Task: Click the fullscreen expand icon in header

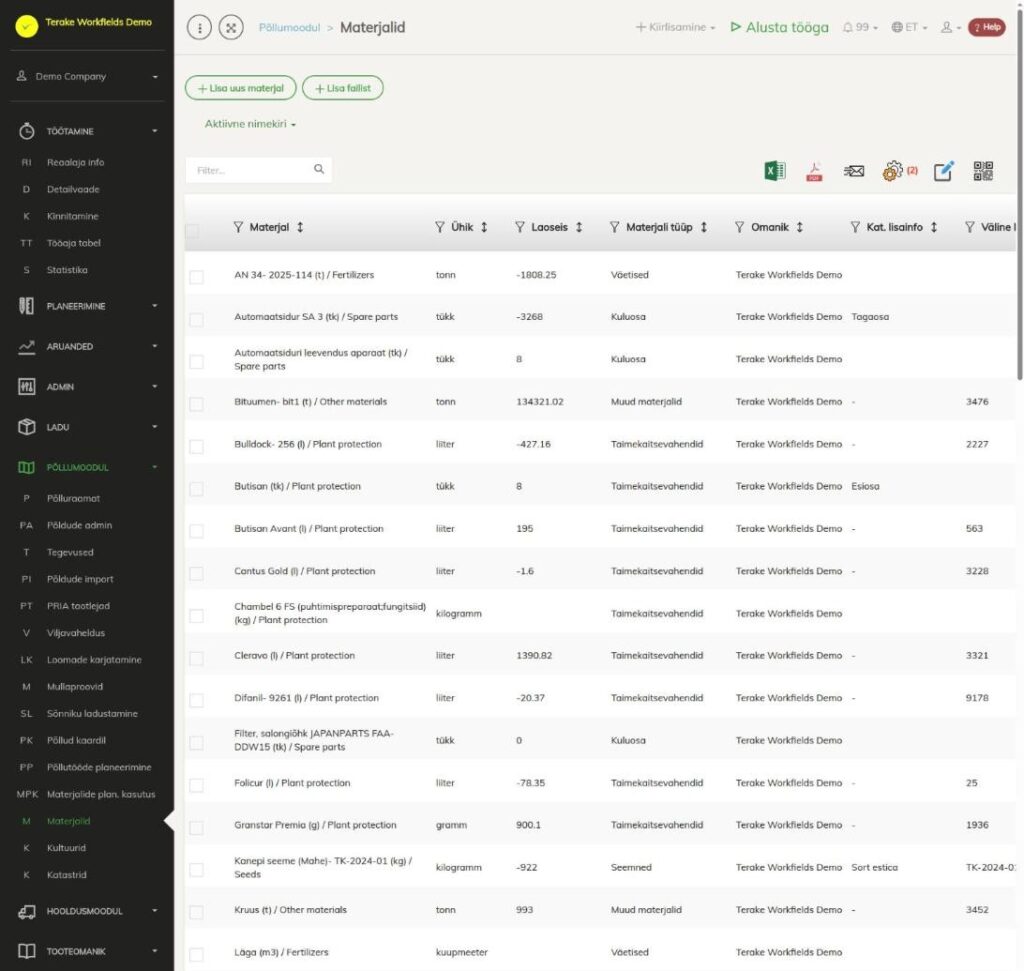Action: 231,27
